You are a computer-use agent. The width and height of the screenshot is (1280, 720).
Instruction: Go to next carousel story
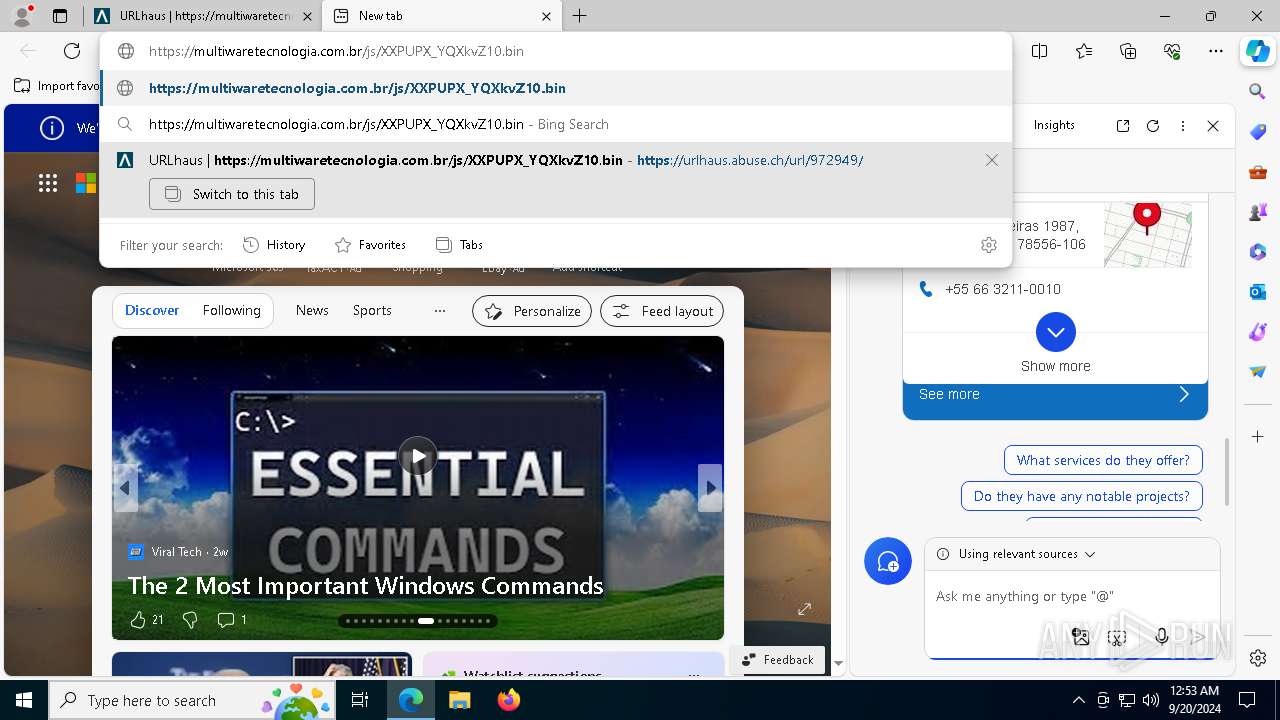[710, 488]
